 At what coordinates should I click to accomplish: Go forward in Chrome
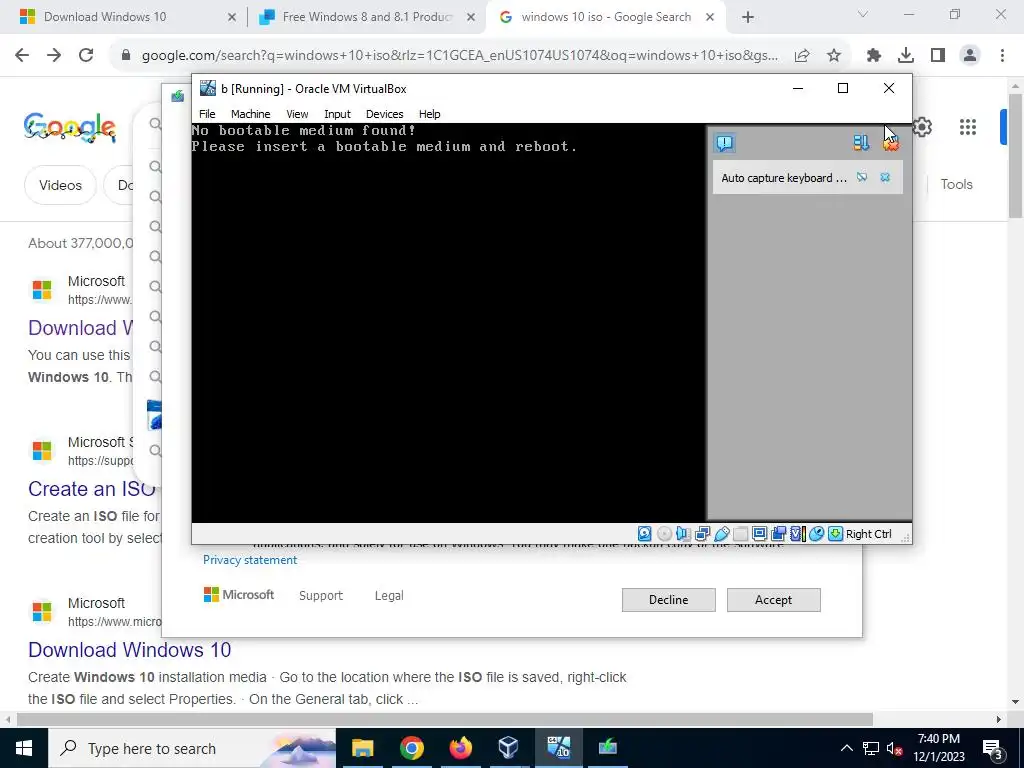[54, 56]
